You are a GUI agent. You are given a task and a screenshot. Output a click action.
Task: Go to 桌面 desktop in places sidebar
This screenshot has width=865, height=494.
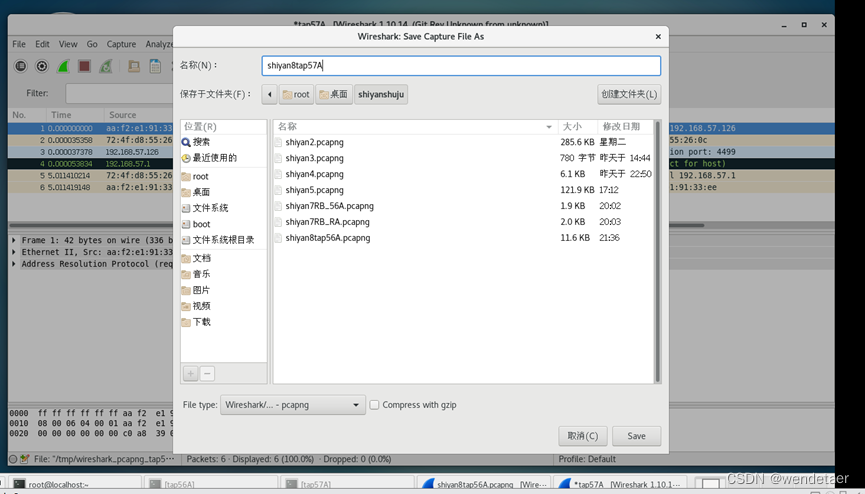click(x=195, y=192)
